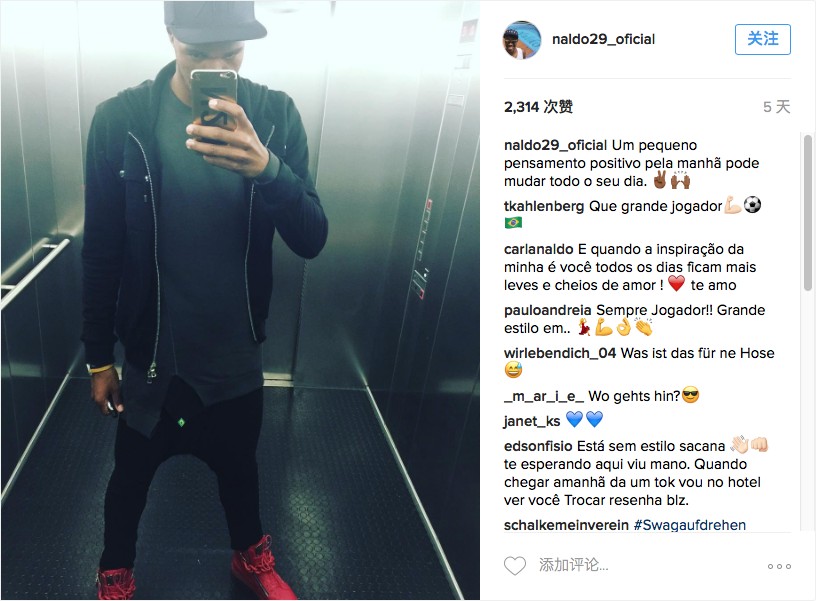The image size is (816, 601).
Task: Open commenter tkahlenberg's profile
Action: pyautogui.click(x=544, y=207)
